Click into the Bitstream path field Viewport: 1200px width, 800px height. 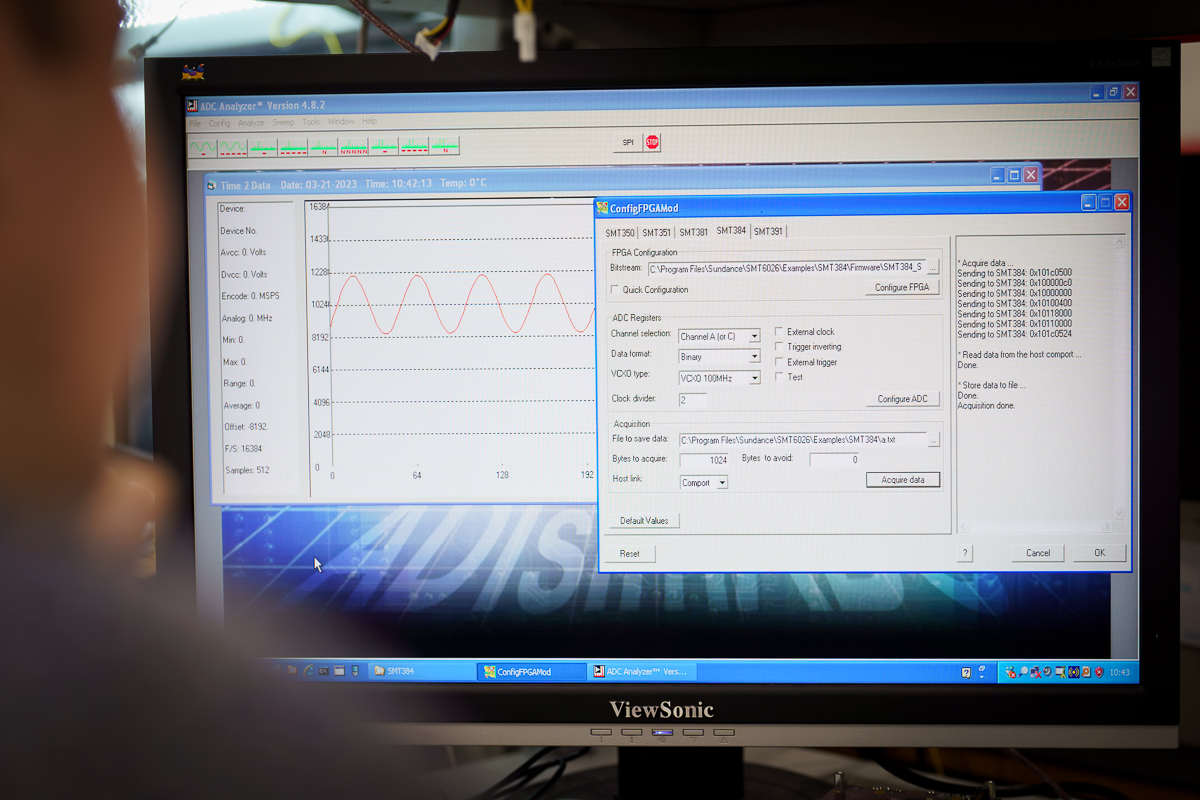click(786, 268)
